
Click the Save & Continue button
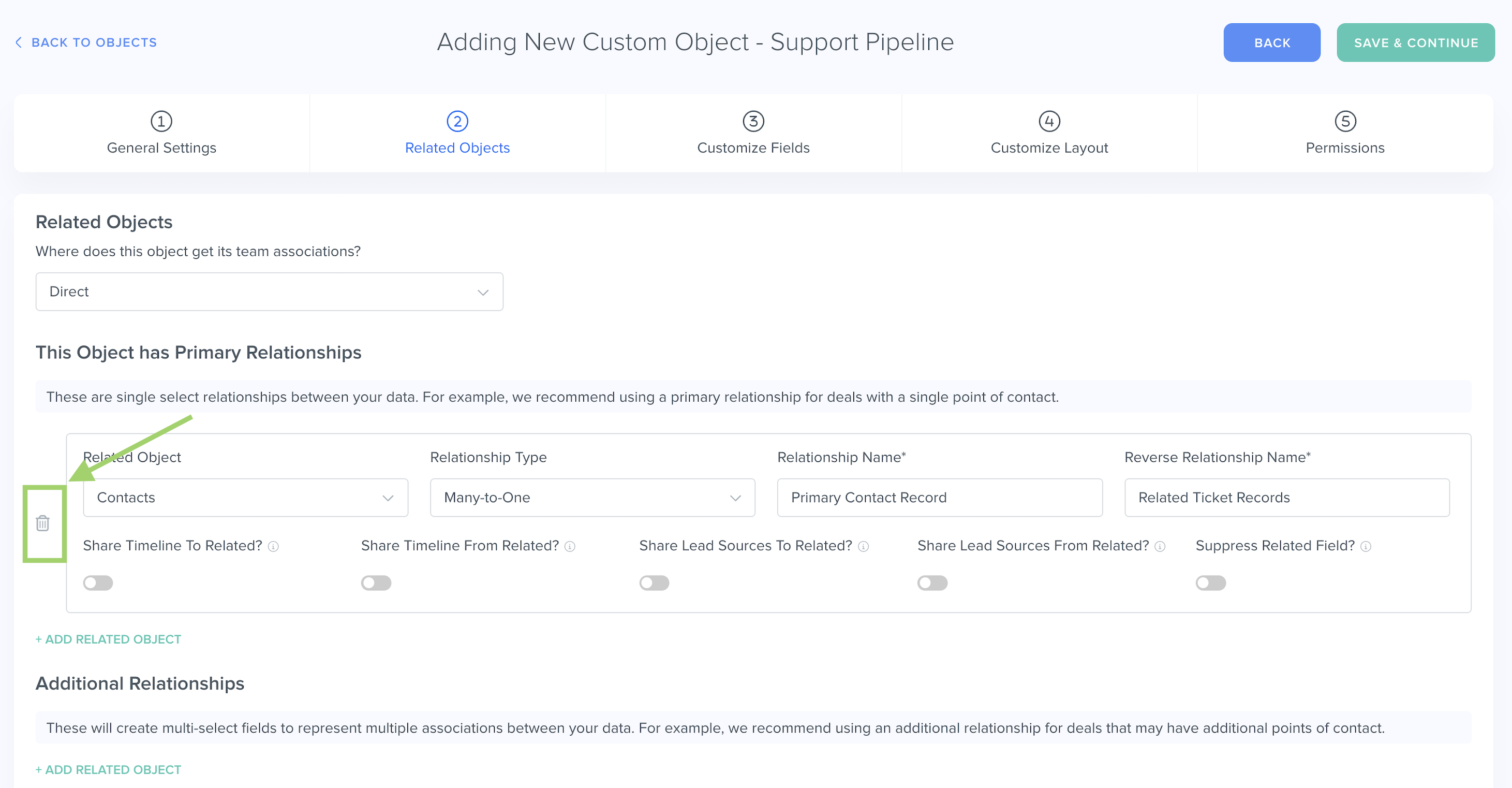tap(1415, 42)
